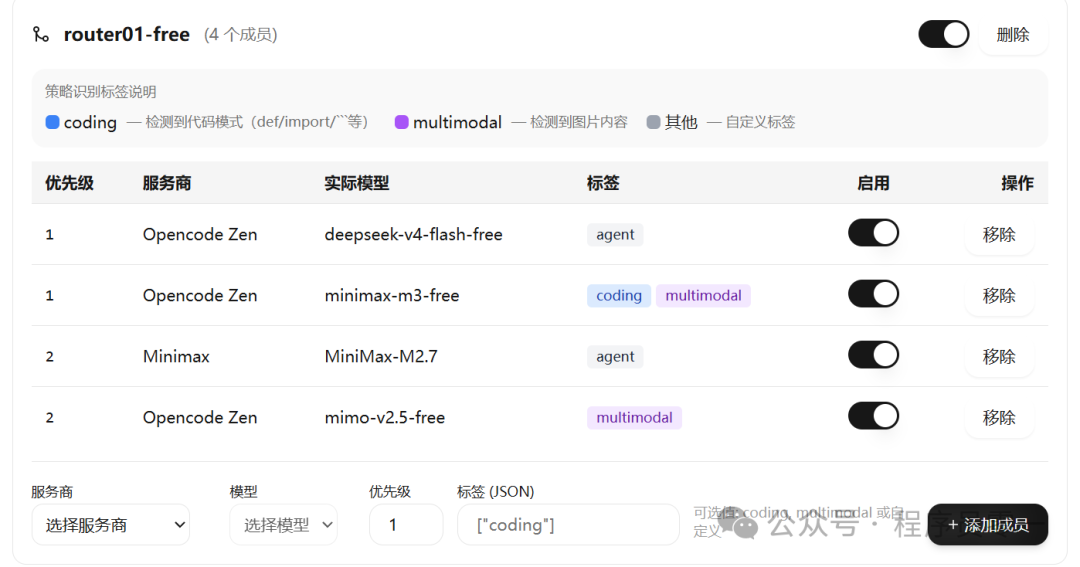The image size is (1080, 567).
Task: Delete the router01-free group with 删除
Action: click(x=1012, y=34)
